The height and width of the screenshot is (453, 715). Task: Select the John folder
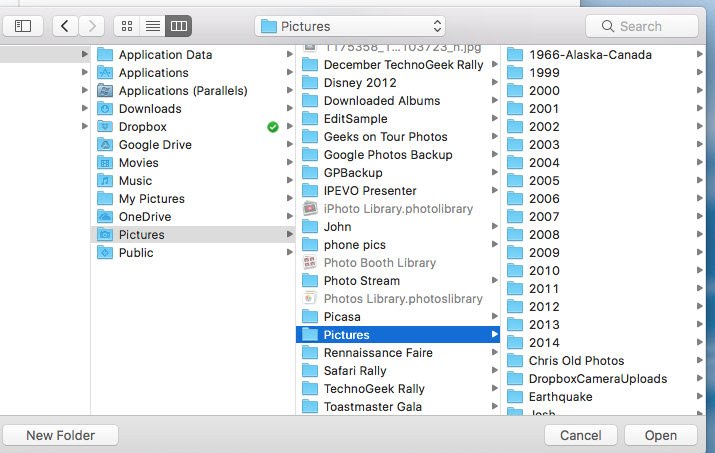point(398,227)
